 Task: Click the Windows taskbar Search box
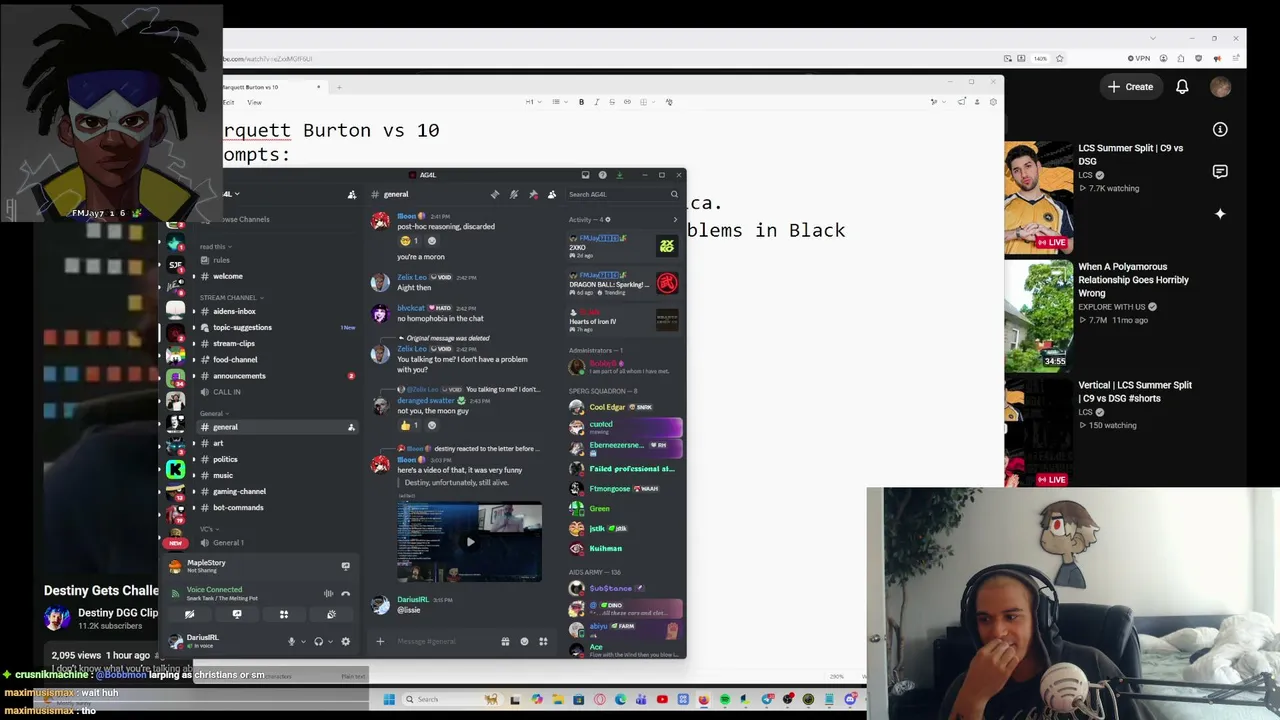453,699
